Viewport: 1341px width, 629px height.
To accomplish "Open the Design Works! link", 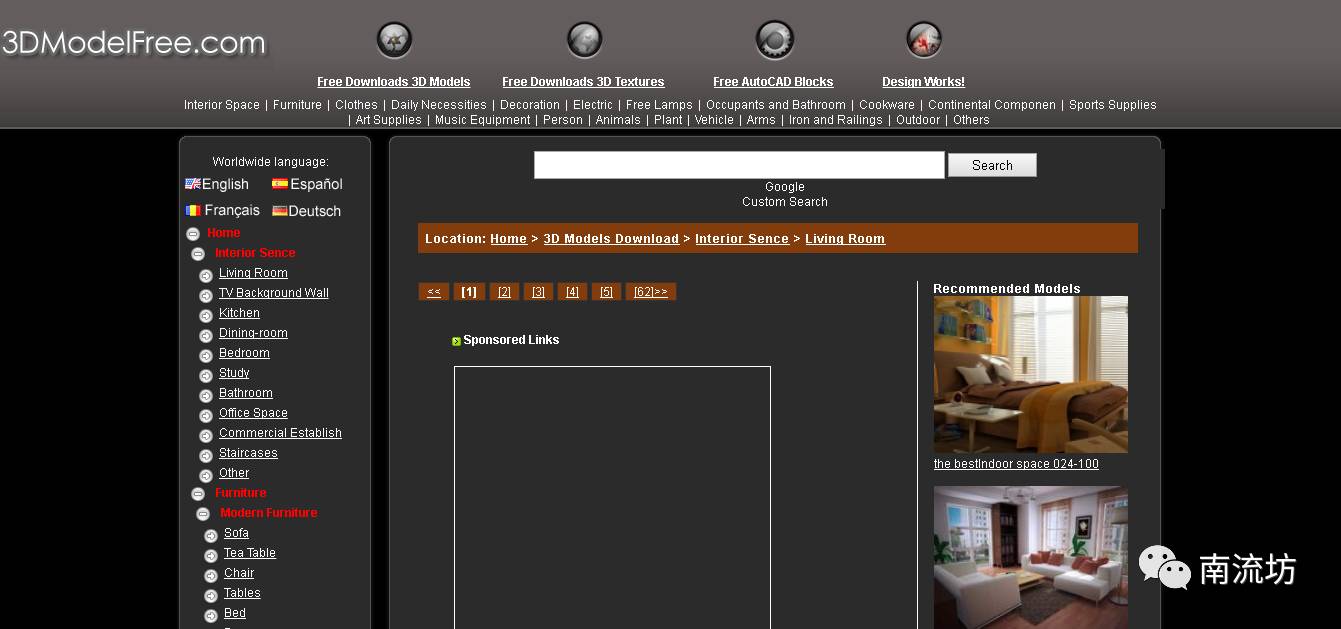I will point(923,82).
